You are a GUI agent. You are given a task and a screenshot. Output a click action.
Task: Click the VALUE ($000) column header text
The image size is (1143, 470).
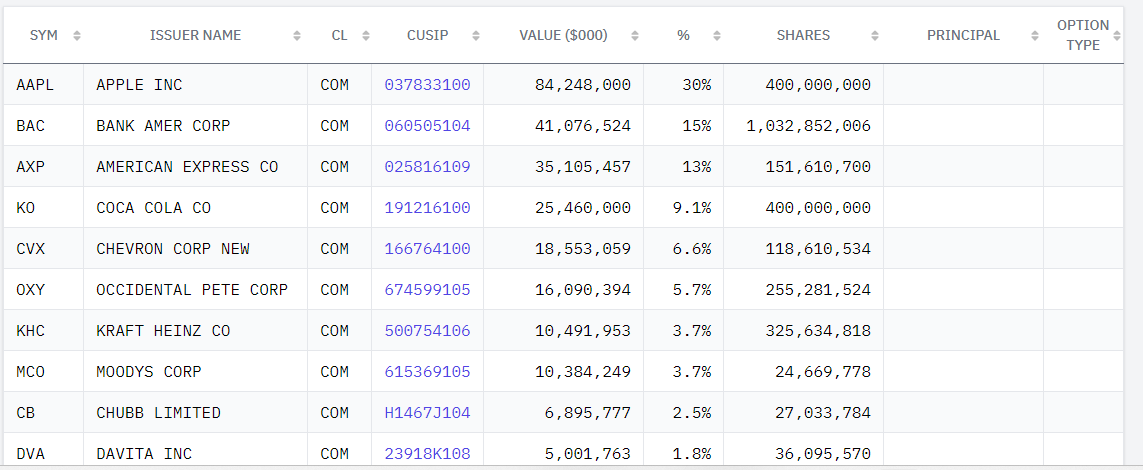(563, 35)
